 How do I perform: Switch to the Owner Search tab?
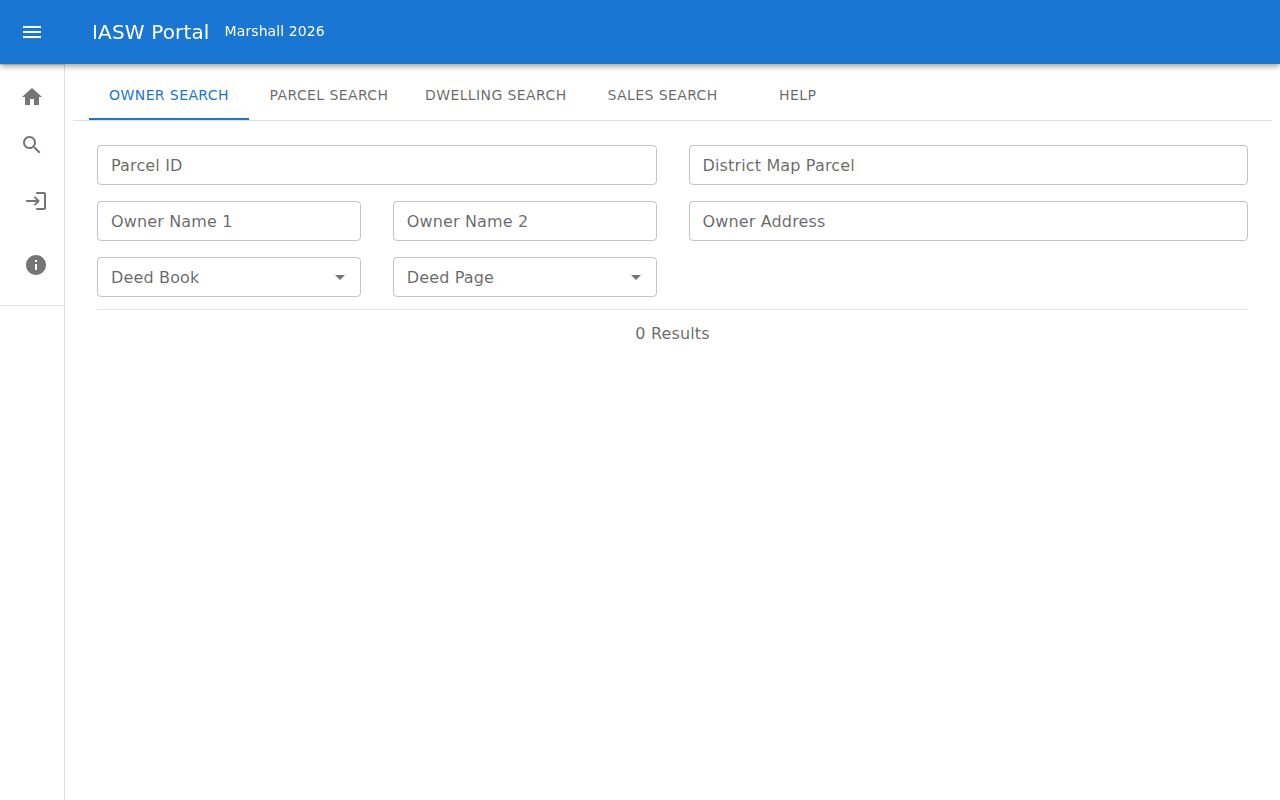click(x=169, y=95)
